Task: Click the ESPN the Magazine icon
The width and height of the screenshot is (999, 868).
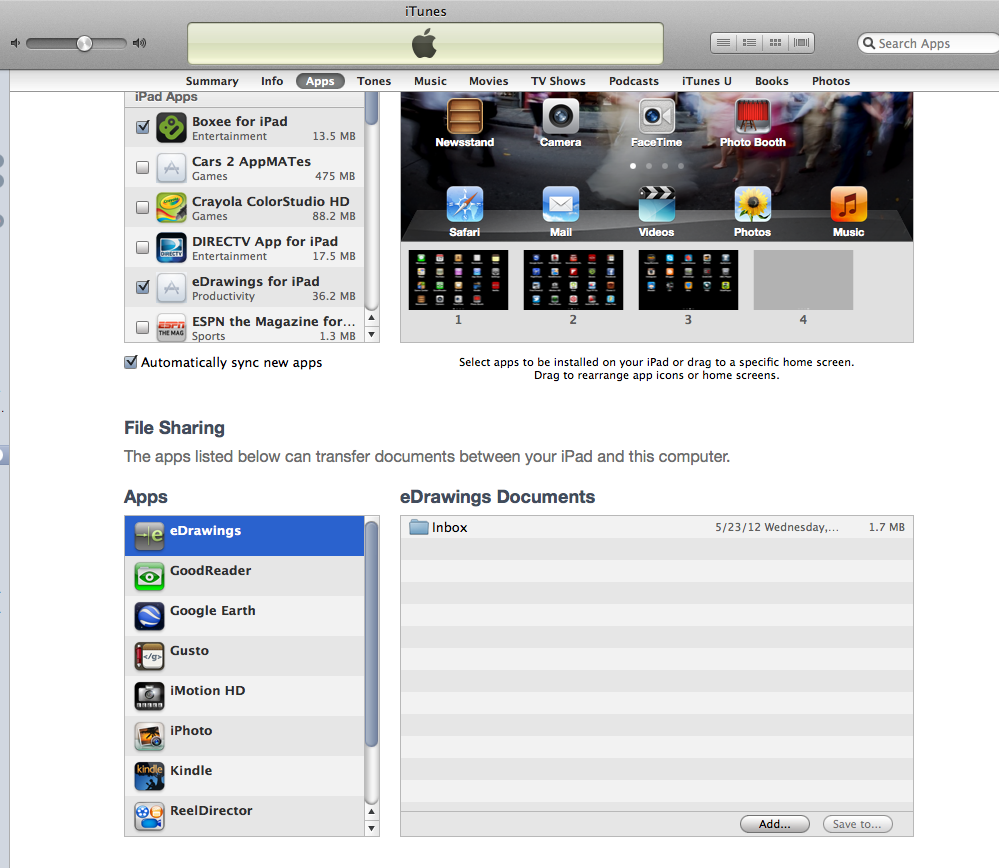Action: tap(171, 328)
